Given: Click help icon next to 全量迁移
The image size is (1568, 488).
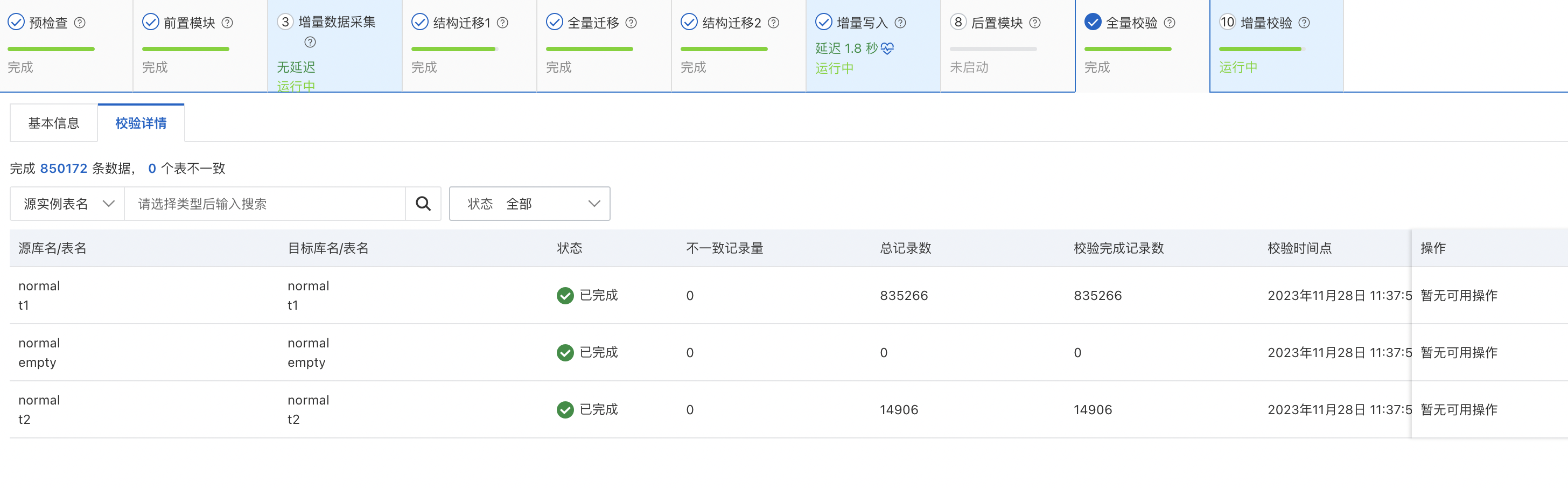Looking at the screenshot, I should pyautogui.click(x=631, y=23).
